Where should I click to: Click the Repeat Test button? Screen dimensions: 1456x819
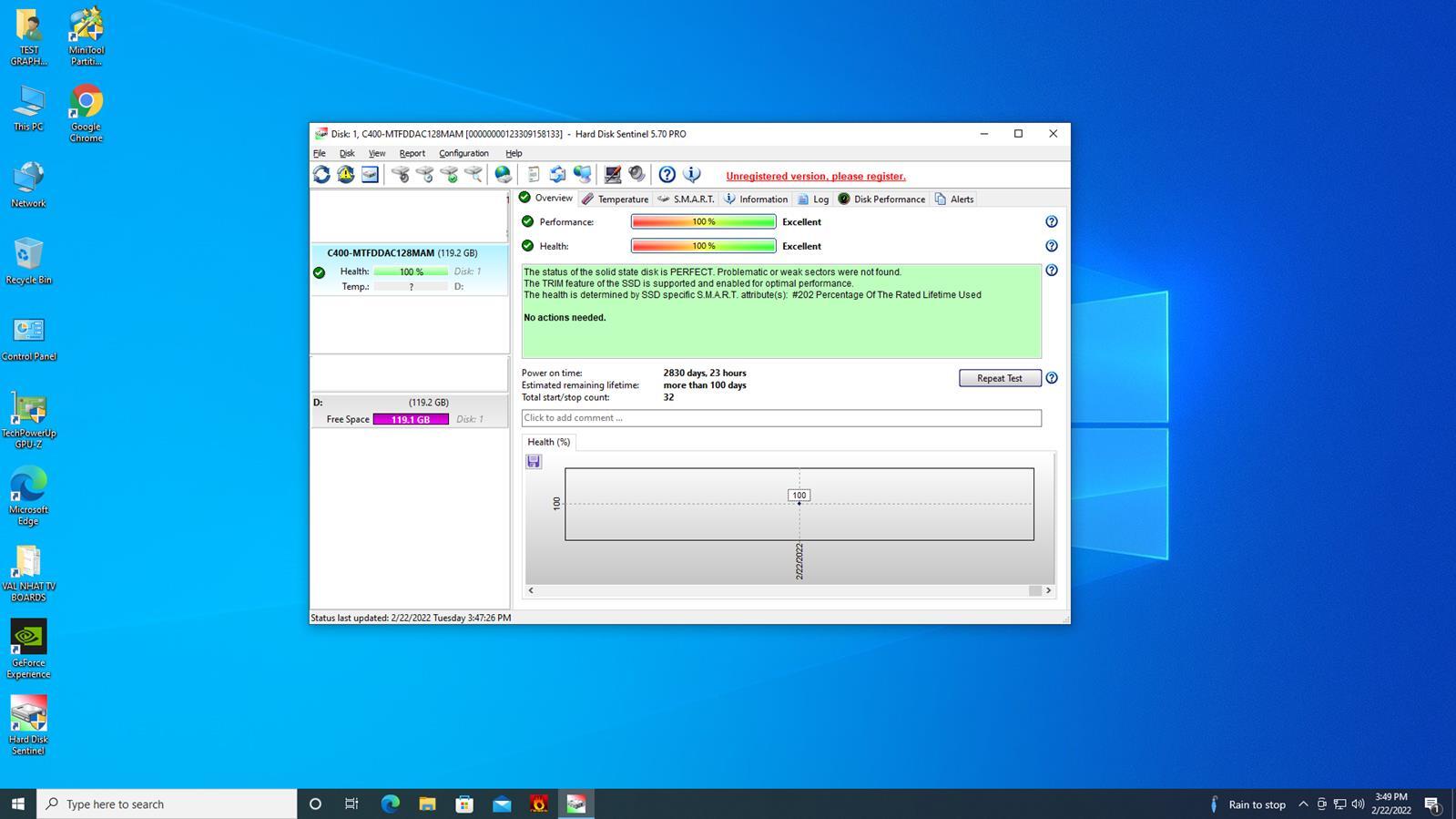click(1000, 378)
